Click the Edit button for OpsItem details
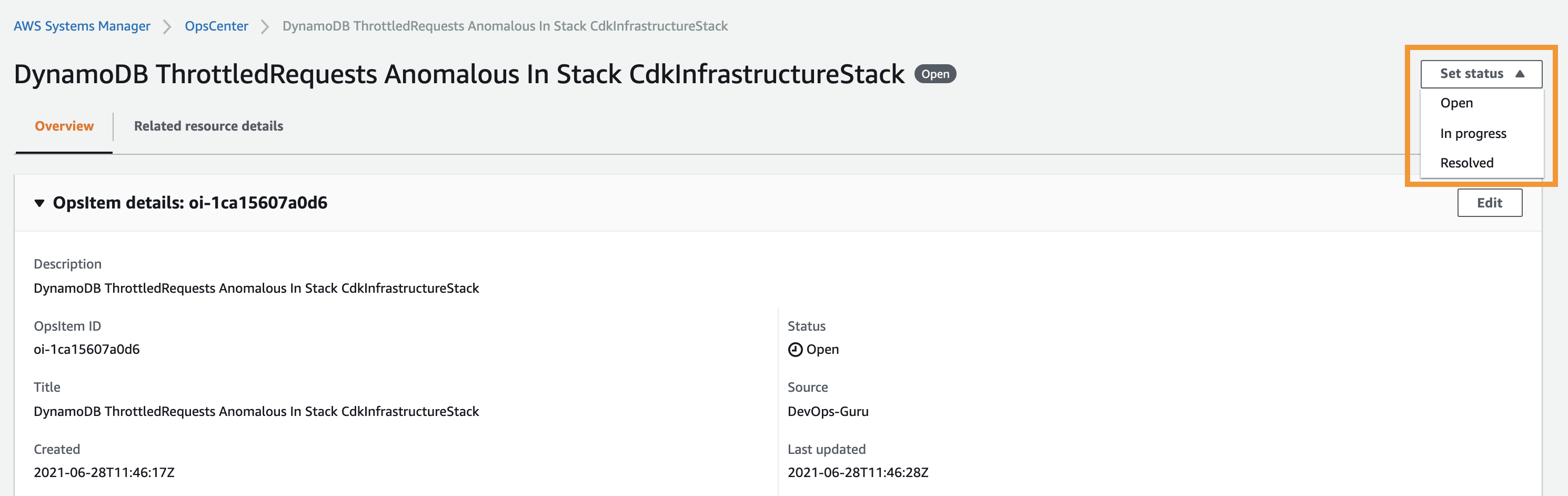The image size is (1568, 496). tap(1490, 203)
